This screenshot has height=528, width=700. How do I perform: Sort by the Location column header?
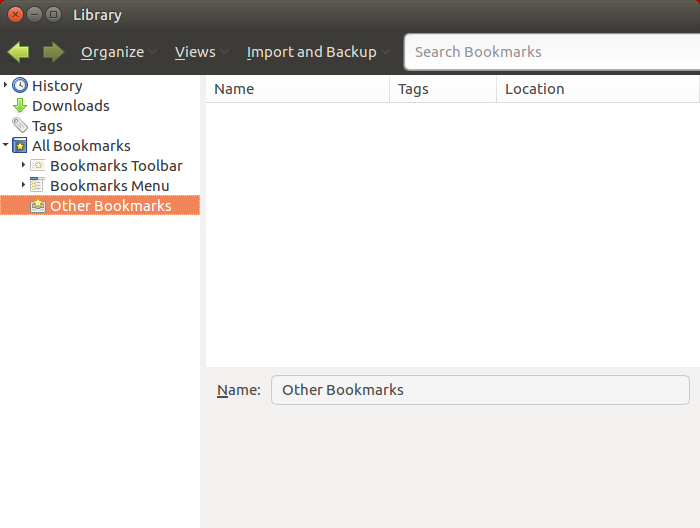(598, 89)
